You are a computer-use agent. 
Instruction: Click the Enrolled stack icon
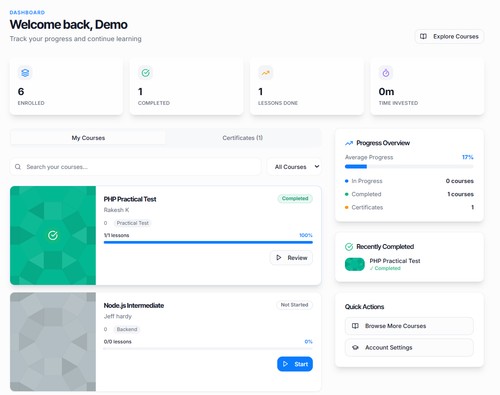point(25,73)
